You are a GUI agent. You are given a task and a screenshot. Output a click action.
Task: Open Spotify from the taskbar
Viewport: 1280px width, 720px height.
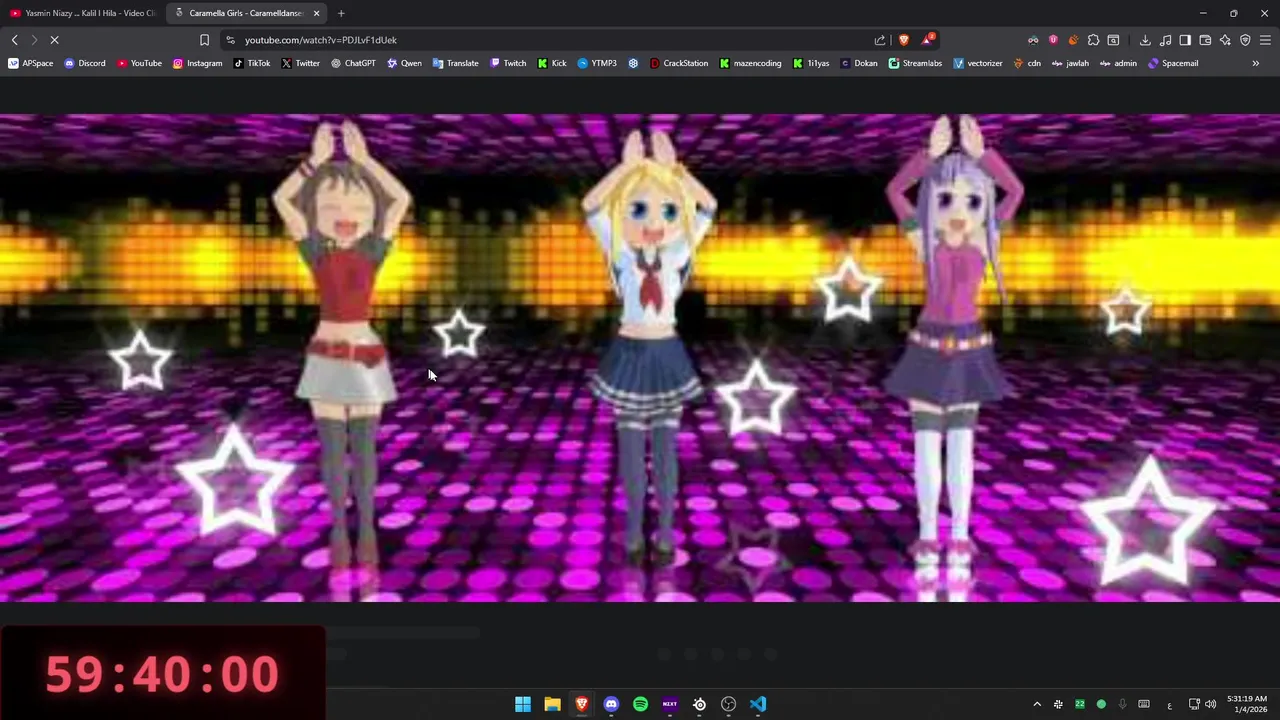(x=640, y=704)
